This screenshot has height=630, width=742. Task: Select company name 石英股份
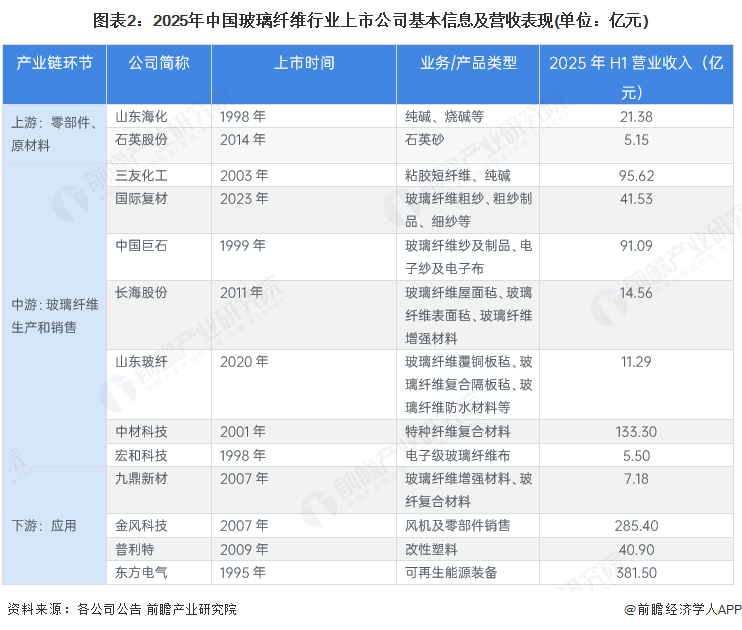tap(141, 140)
